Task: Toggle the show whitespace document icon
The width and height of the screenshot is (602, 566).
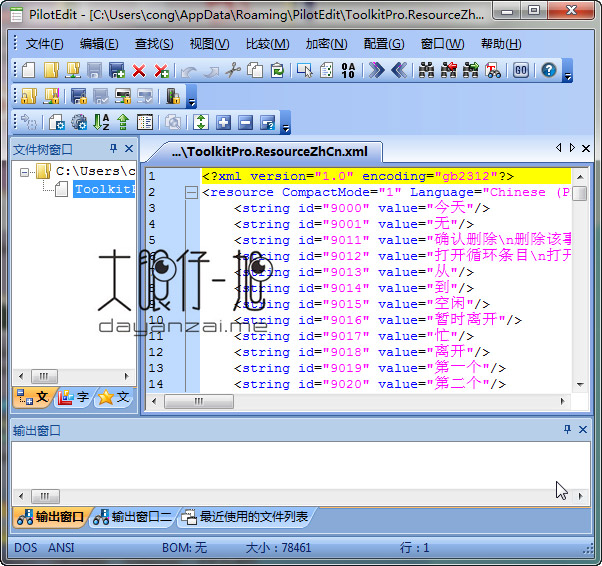Action: (x=326, y=70)
